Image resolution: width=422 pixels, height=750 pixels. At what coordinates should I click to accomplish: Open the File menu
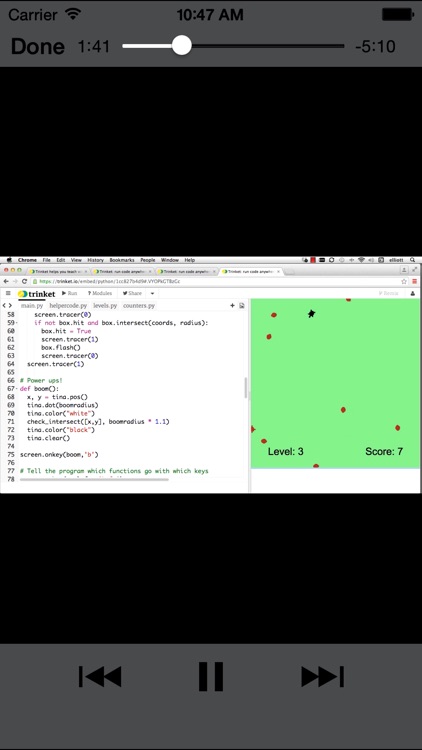click(46, 260)
